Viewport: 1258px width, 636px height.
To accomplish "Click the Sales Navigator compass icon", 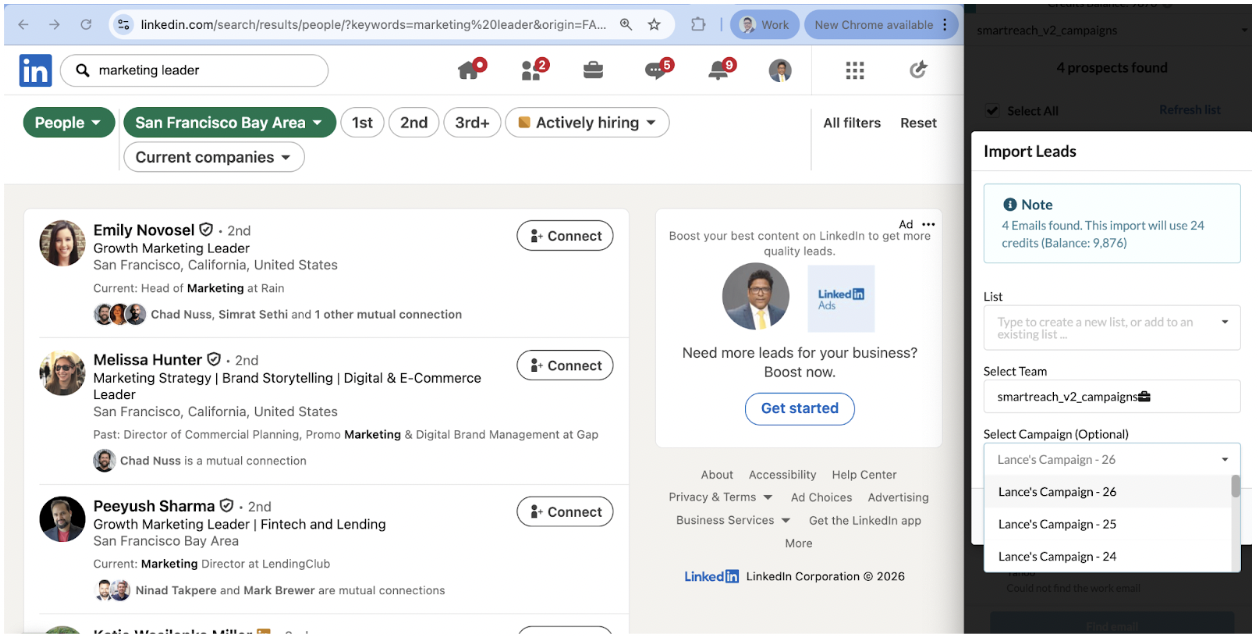I will tap(918, 70).
